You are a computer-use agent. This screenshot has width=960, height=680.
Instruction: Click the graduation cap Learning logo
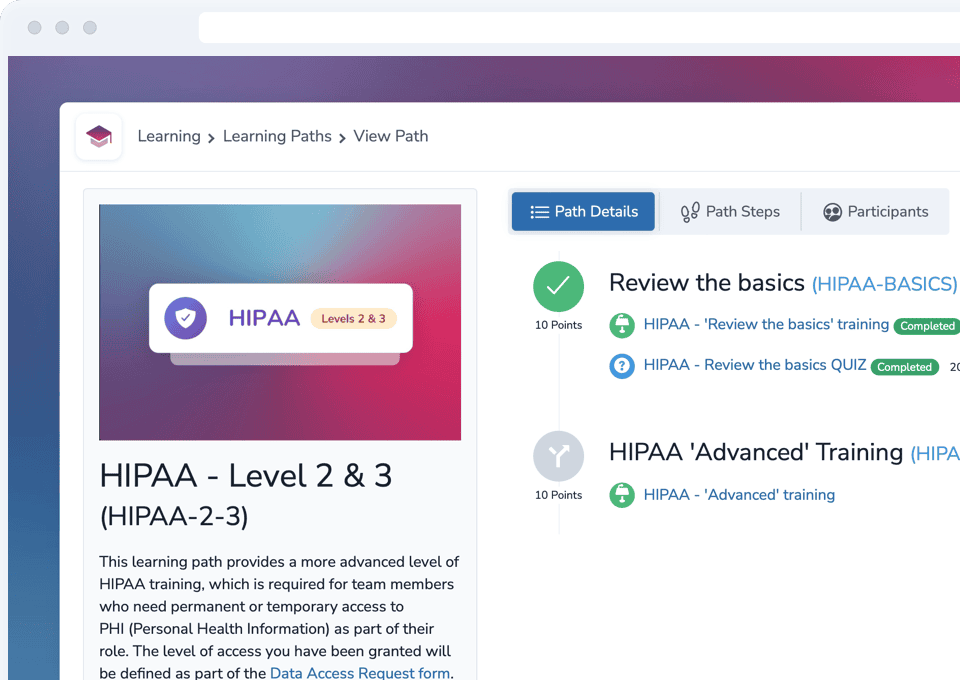point(98,137)
